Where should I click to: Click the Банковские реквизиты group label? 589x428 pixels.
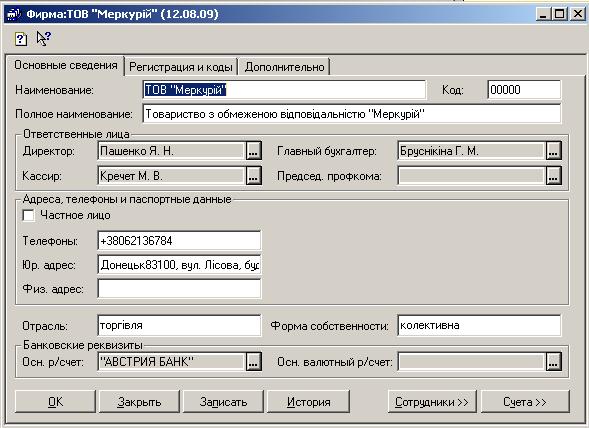(83, 345)
